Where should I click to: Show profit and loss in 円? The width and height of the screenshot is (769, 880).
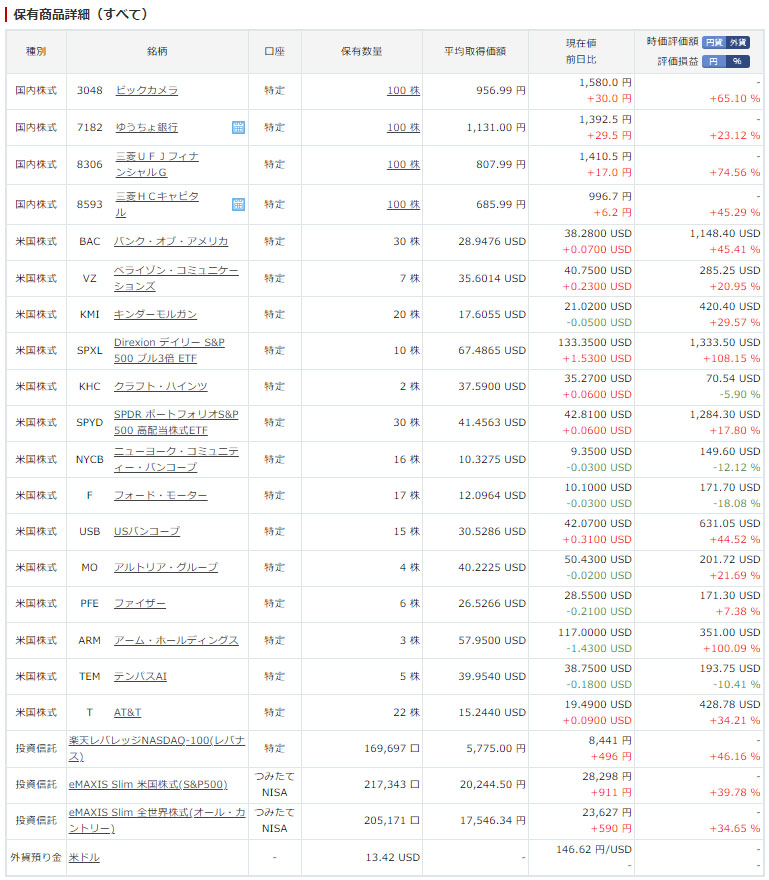(713, 61)
